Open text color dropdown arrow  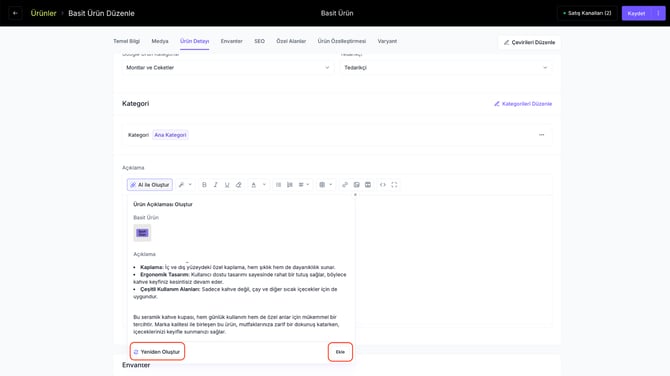pyautogui.click(x=264, y=185)
